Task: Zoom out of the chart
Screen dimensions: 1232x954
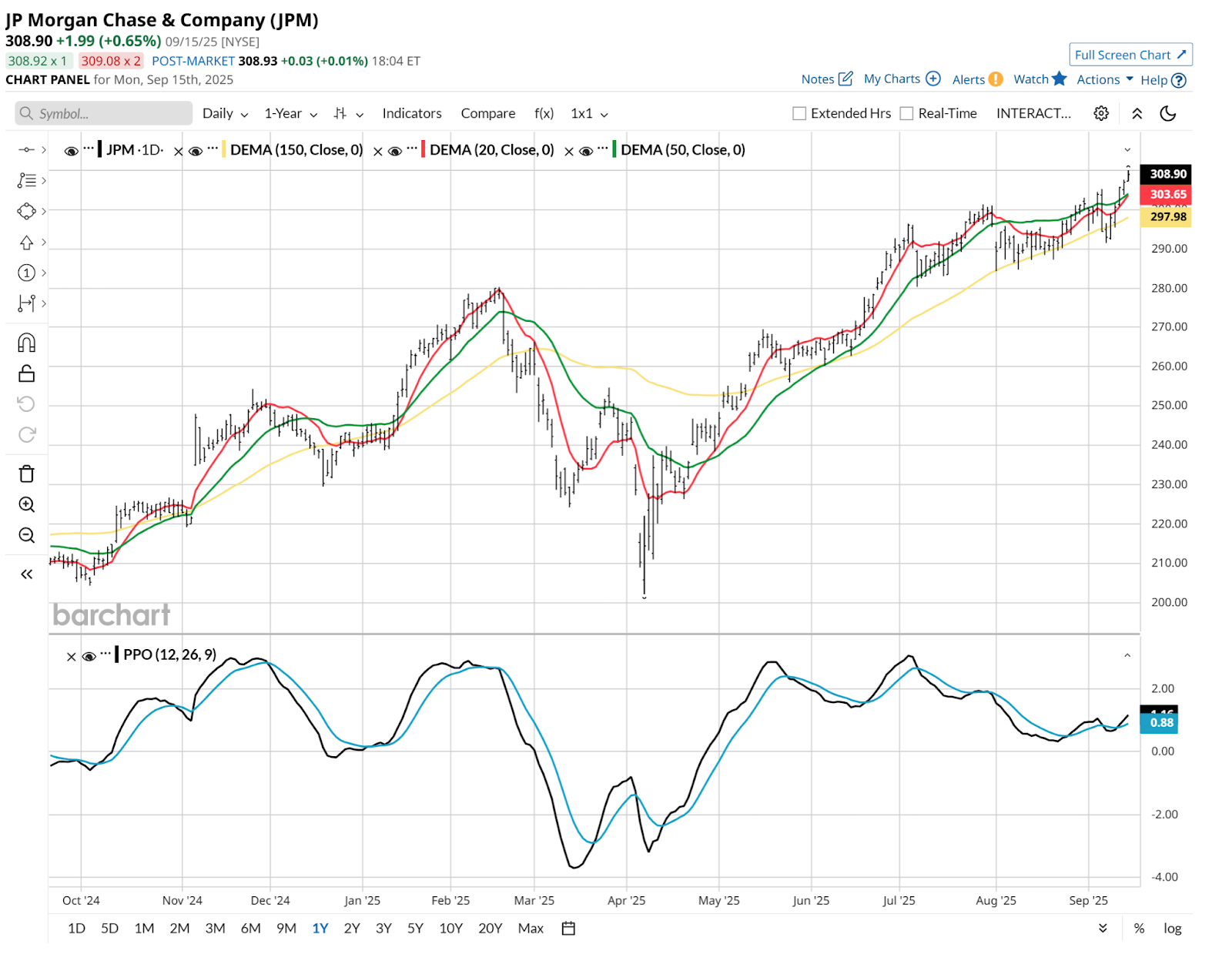Action: (x=26, y=535)
